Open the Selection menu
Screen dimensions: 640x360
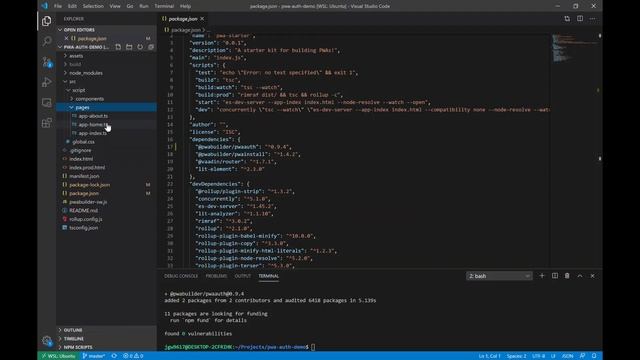[x=93, y=6]
